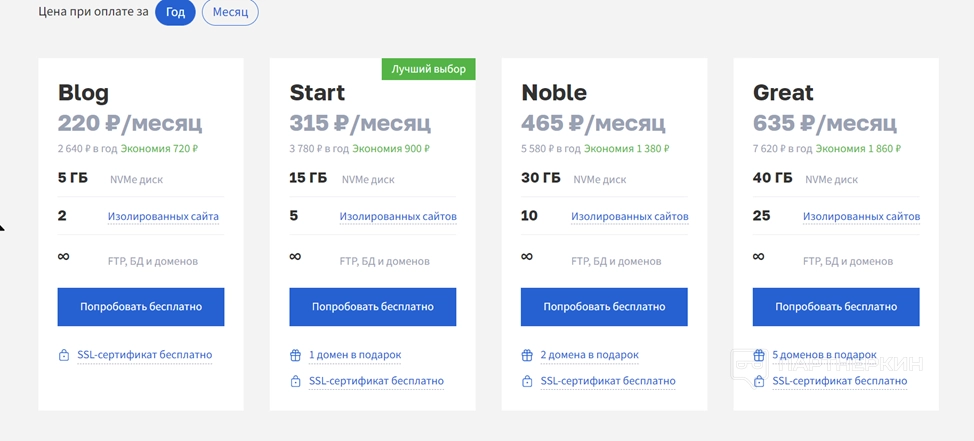
Task: Click the gift icon in Start plan
Action: [x=295, y=355]
